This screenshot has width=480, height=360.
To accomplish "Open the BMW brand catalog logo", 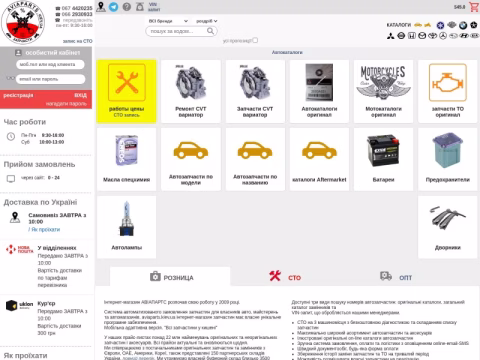I will coord(463,25).
